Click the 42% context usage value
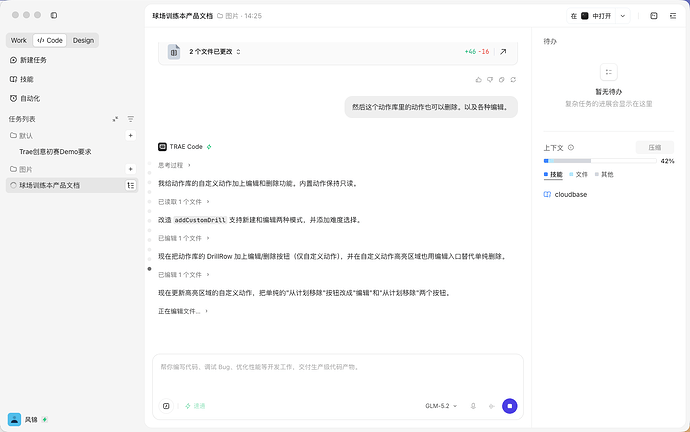Screen dimensions: 690x432 [x=667, y=161]
